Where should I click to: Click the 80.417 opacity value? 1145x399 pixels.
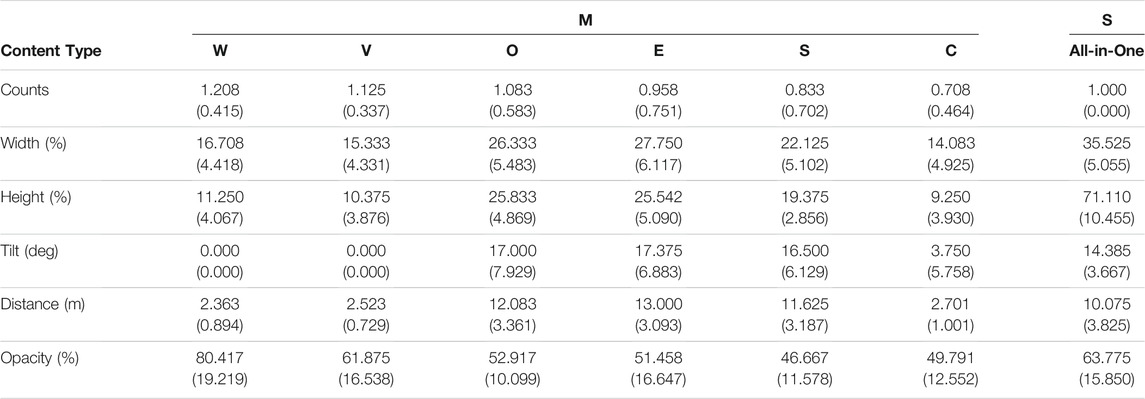pyautogui.click(x=218, y=359)
